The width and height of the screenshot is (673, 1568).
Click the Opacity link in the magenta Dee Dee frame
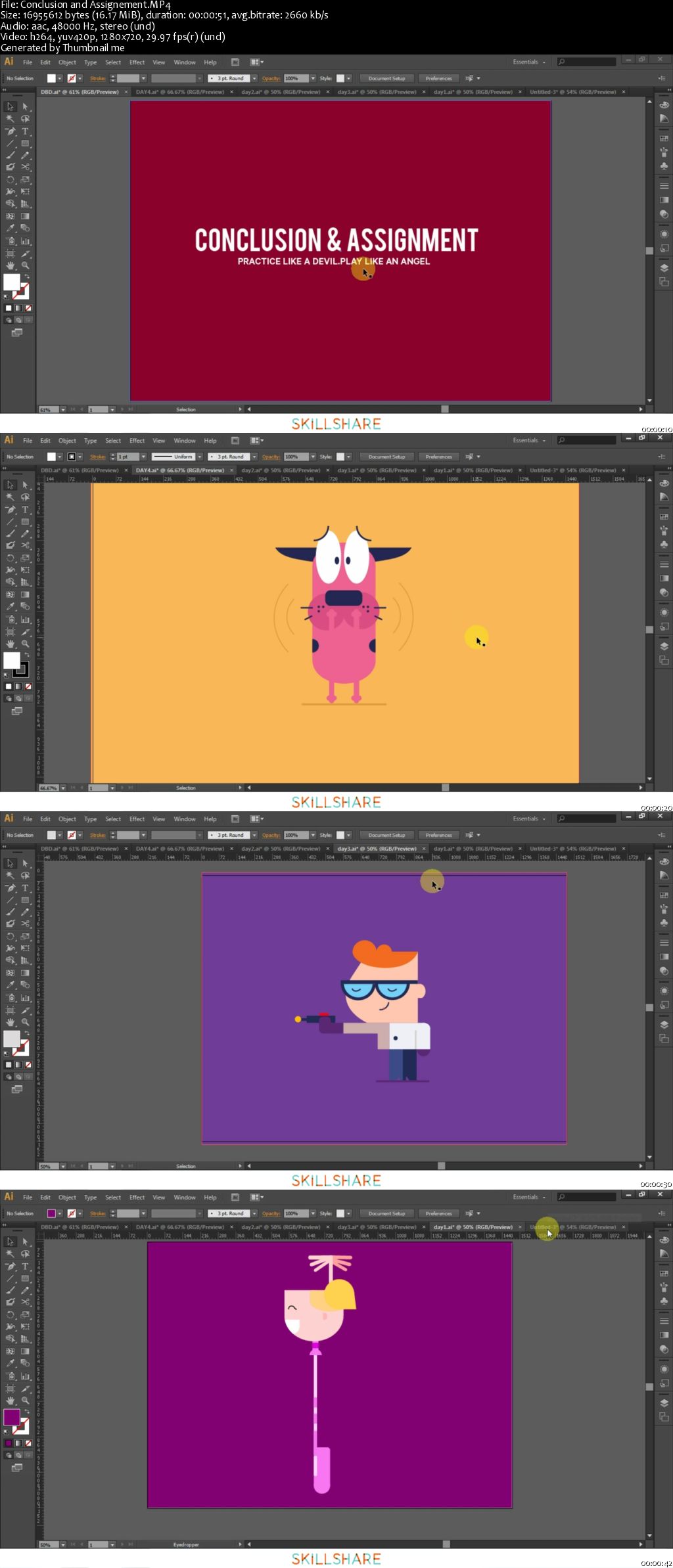point(271,1213)
